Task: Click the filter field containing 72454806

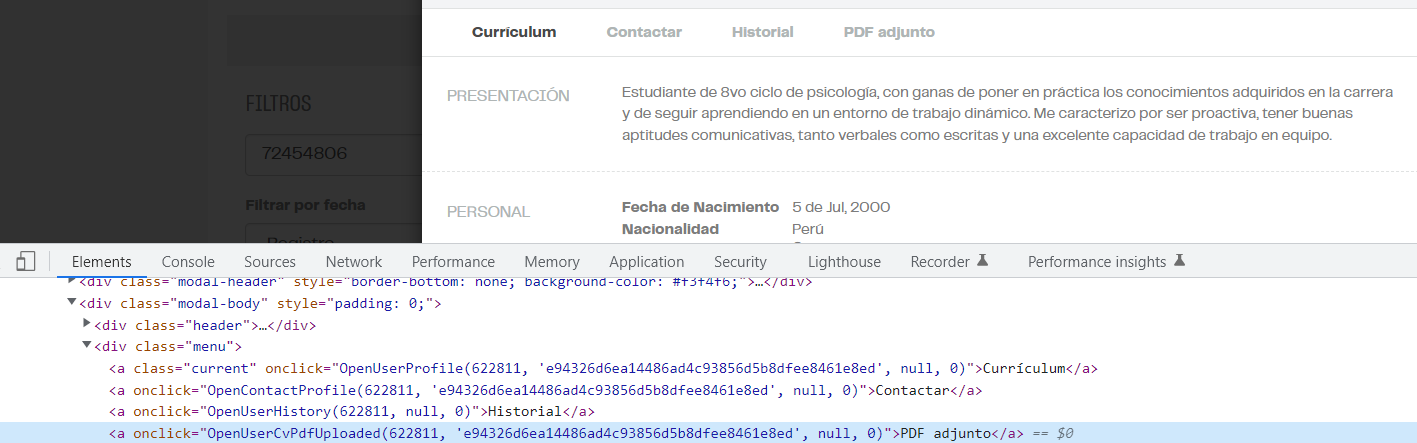Action: pyautogui.click(x=330, y=154)
